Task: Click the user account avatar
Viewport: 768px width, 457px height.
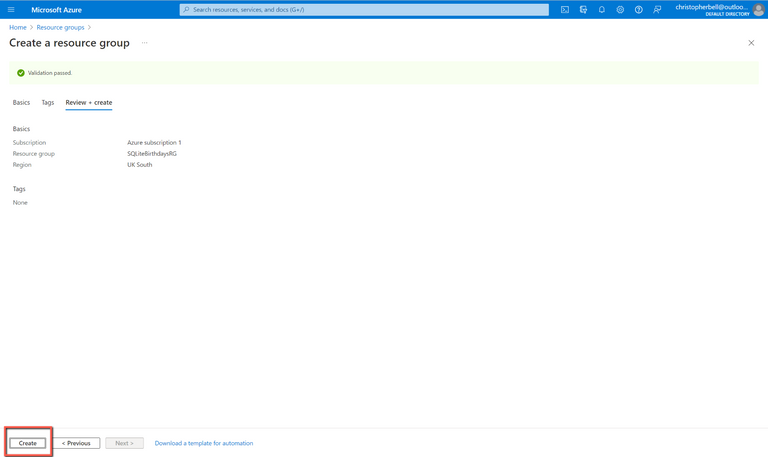Action: (x=758, y=10)
